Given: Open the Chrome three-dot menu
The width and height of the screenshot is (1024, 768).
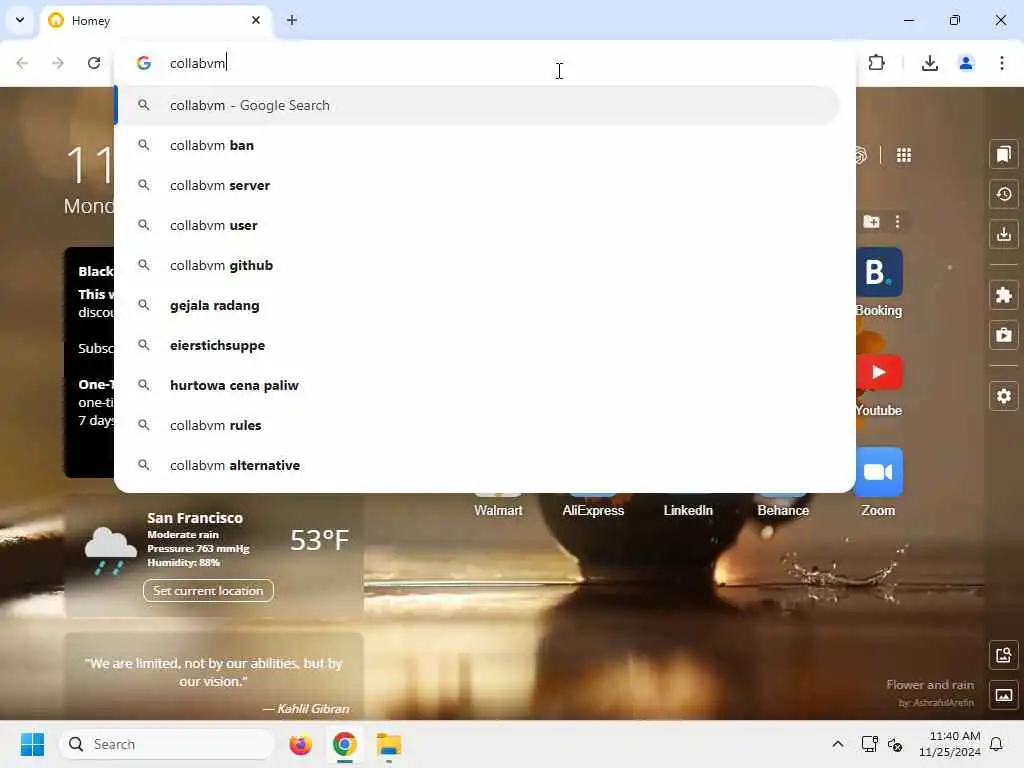Looking at the screenshot, I should pos(1002,63).
